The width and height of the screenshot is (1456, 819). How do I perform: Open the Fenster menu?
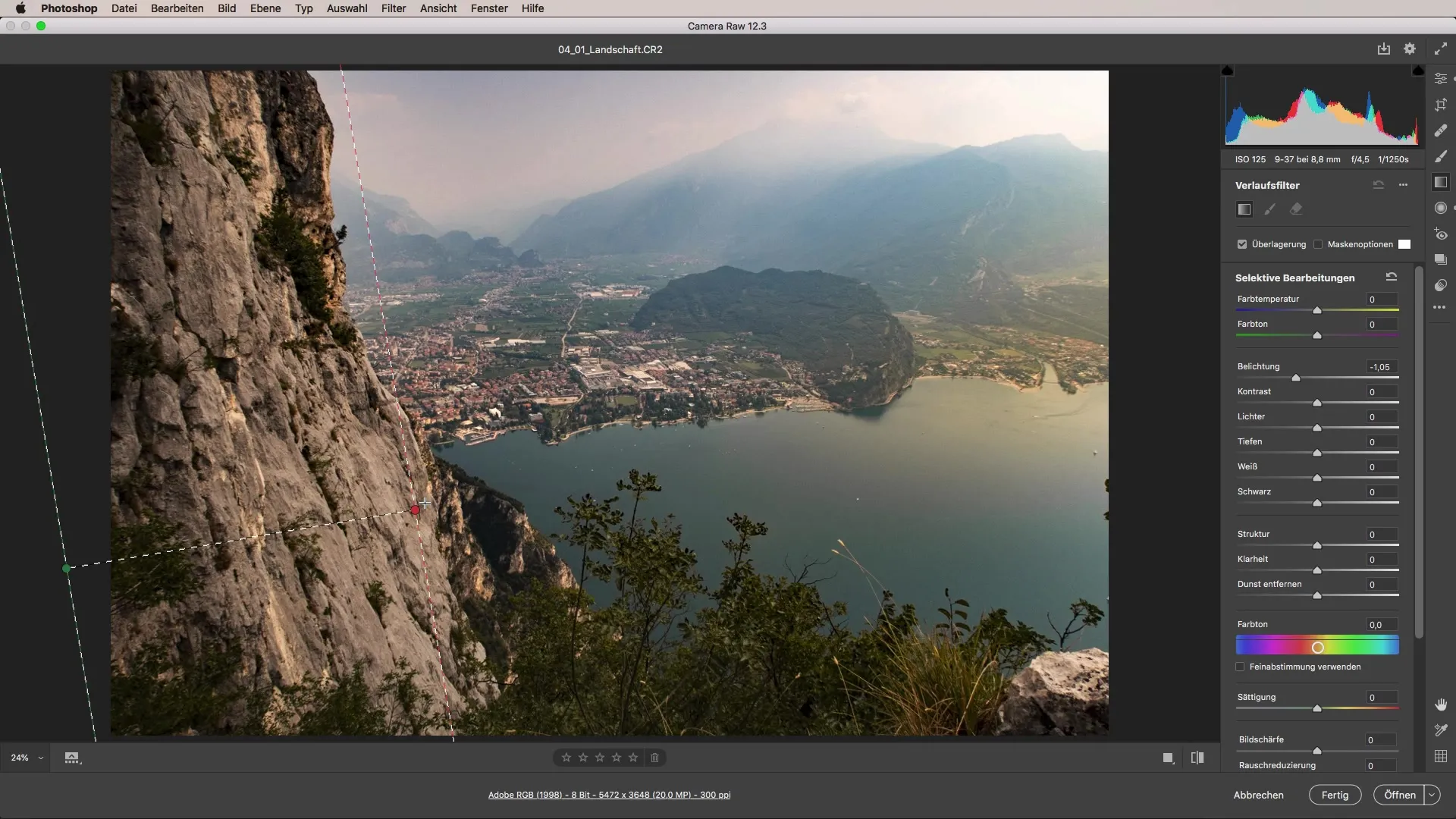(489, 8)
